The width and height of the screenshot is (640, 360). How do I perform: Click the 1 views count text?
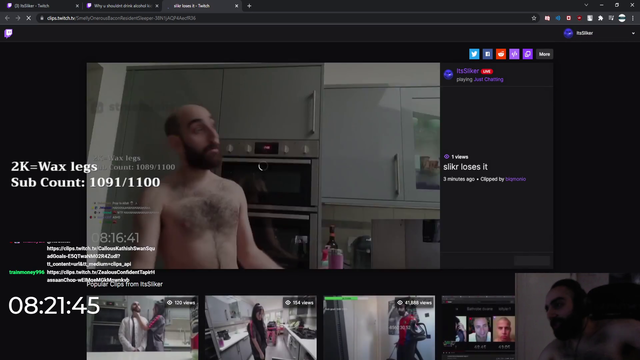point(460,157)
